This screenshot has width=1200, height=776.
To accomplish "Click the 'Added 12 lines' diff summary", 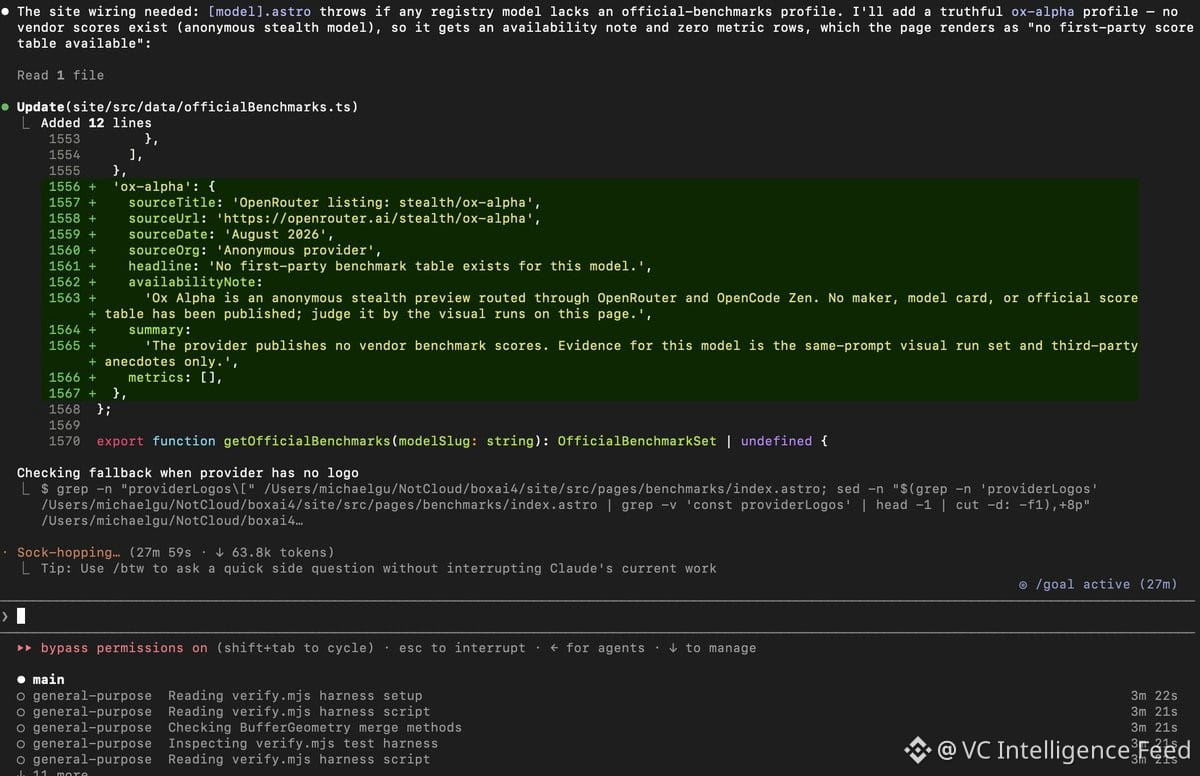I will [x=96, y=123].
